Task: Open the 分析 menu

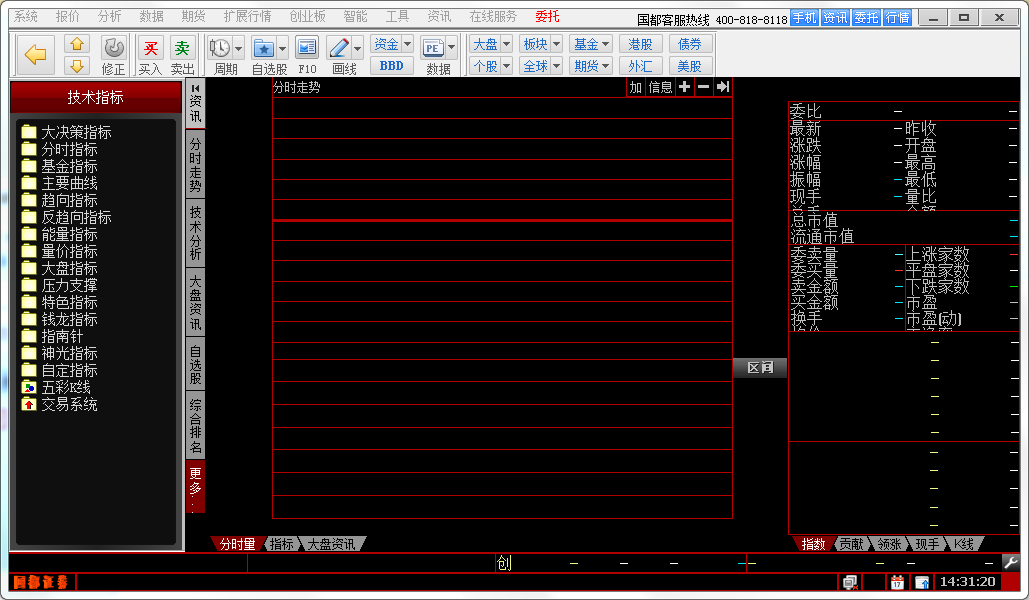Action: (x=110, y=17)
